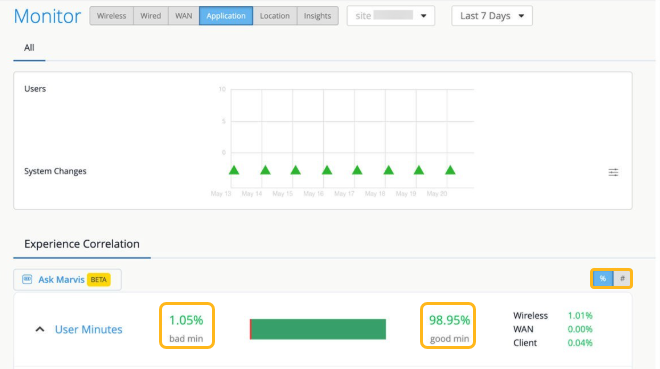The height and width of the screenshot is (369, 660).
Task: Select the Application monitor tab
Action: coord(226,16)
